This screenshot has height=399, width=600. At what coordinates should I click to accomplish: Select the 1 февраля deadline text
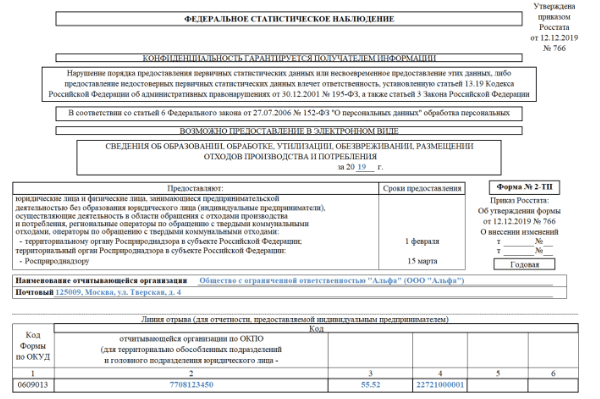click(x=422, y=241)
